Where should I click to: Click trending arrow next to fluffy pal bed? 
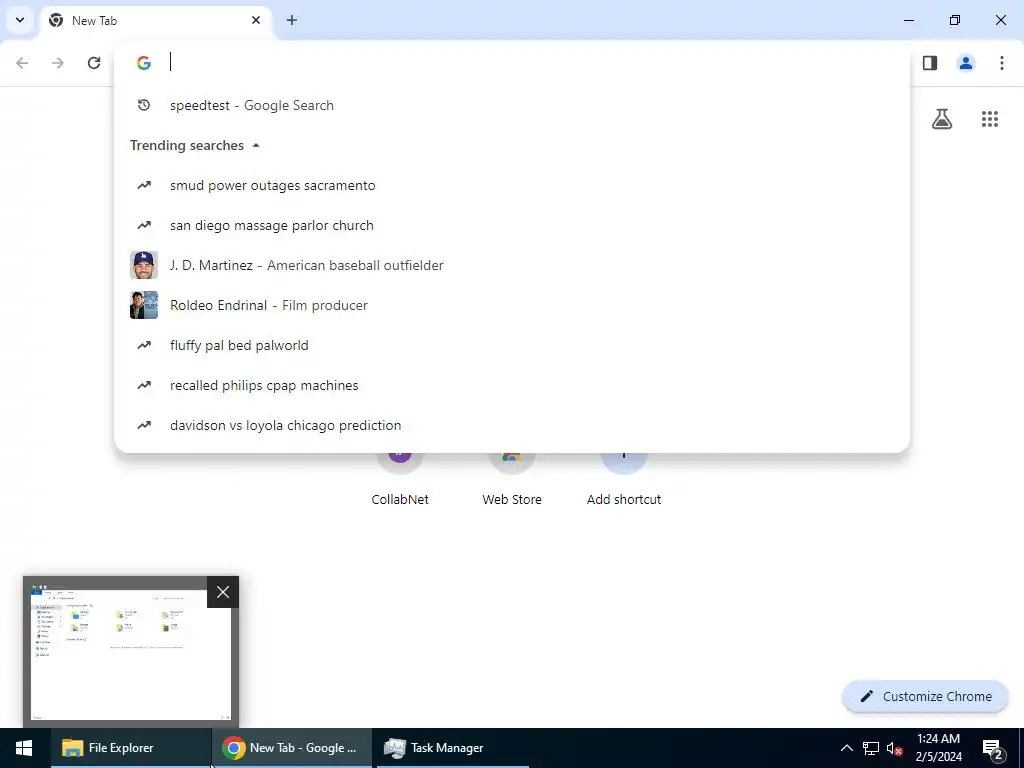click(144, 345)
